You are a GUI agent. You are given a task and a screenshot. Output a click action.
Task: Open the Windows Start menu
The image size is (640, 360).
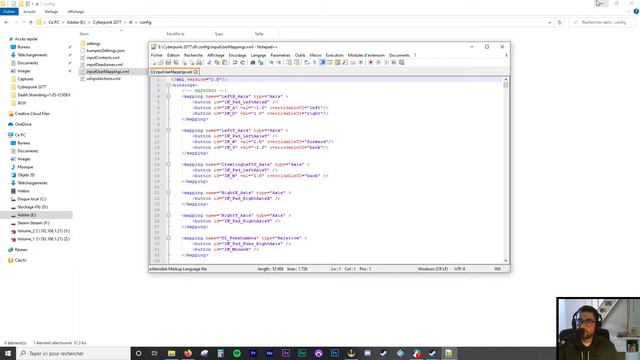click(x=8, y=353)
